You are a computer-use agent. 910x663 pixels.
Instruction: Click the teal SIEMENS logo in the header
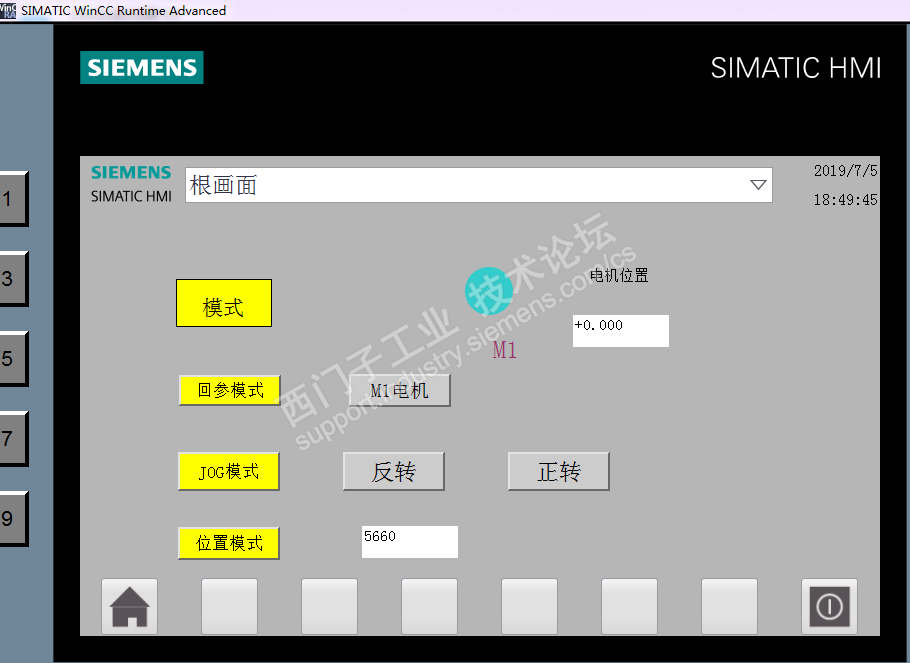click(x=142, y=67)
